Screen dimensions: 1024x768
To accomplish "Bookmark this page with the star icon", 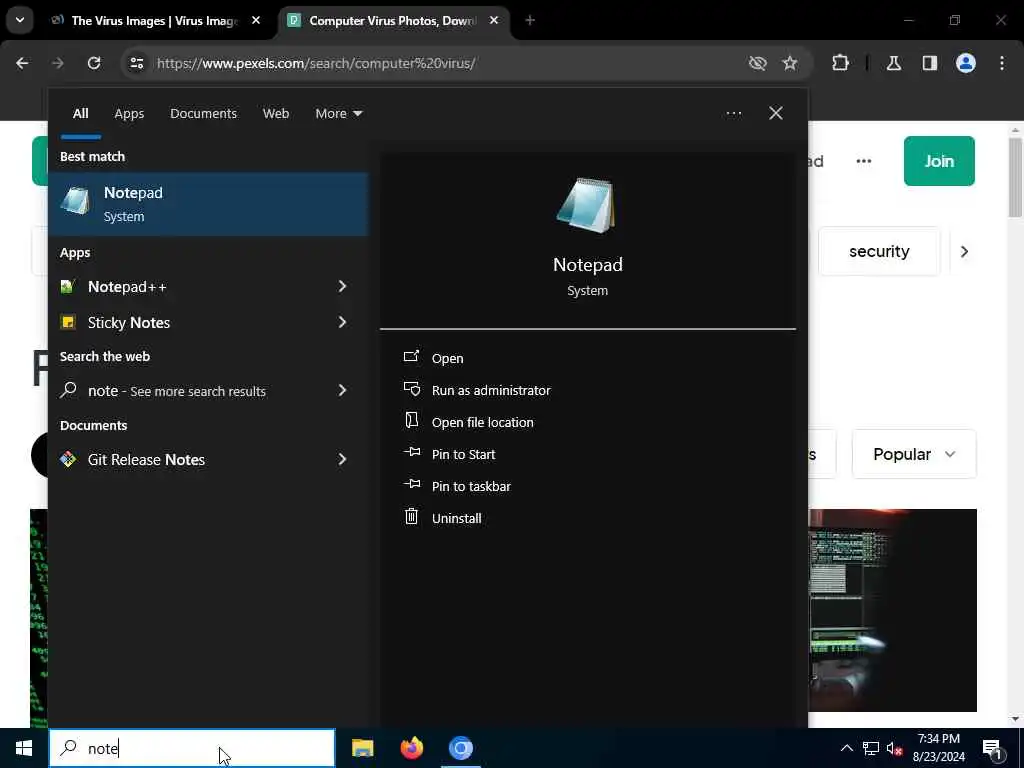I will tap(790, 63).
